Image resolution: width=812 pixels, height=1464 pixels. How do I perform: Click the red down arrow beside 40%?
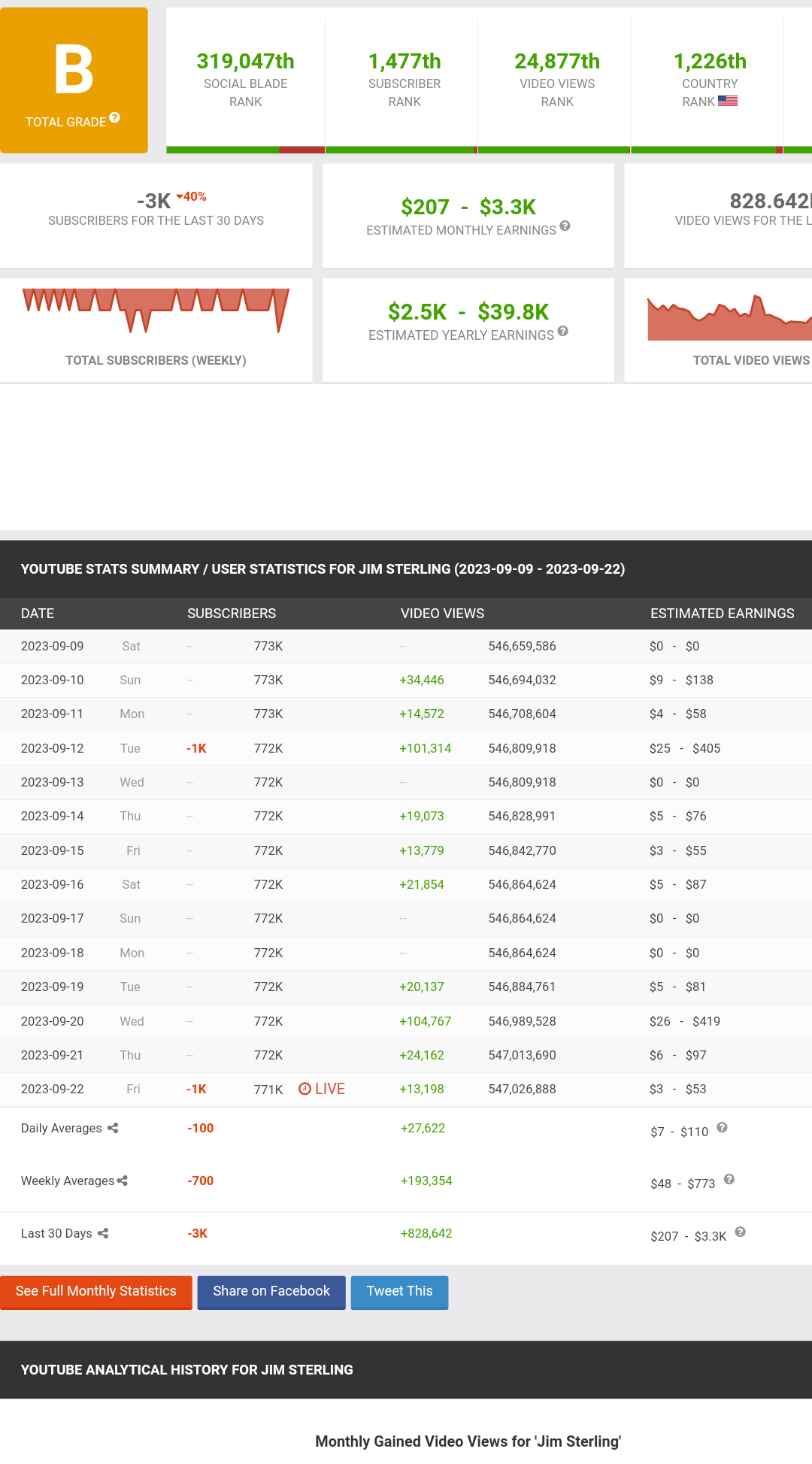pyautogui.click(x=180, y=197)
